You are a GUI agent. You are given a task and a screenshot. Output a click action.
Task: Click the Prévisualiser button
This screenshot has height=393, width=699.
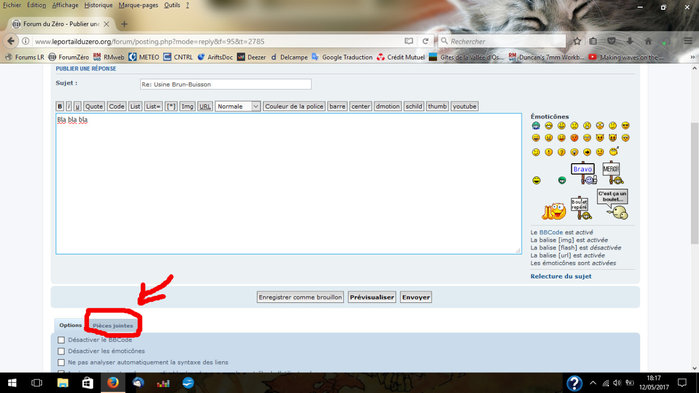[x=372, y=297]
